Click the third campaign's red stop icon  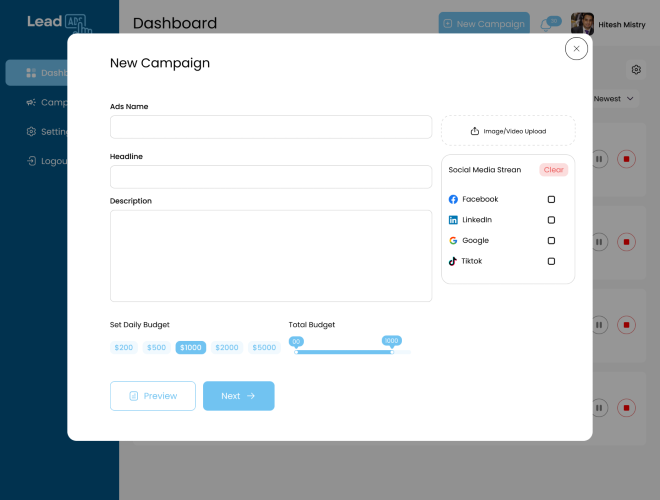[626, 325]
